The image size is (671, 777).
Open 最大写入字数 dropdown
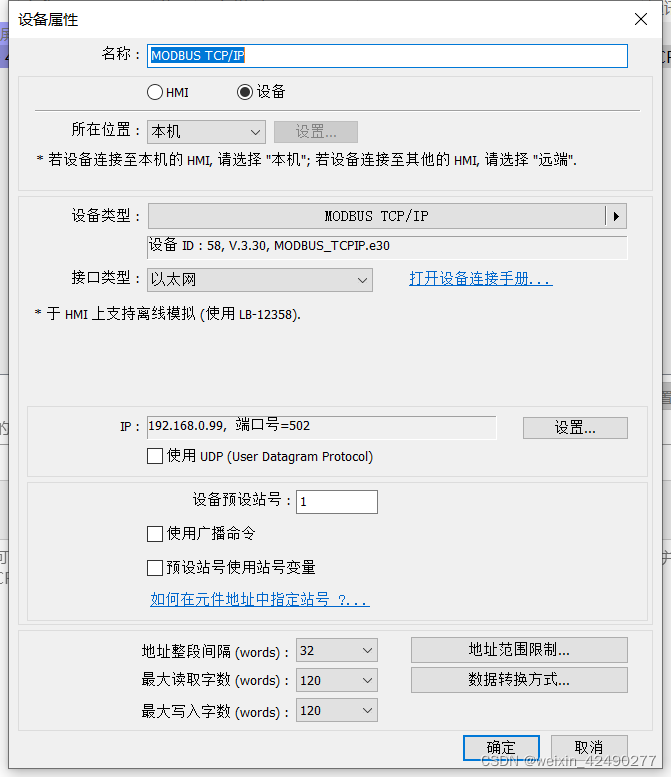(337, 711)
